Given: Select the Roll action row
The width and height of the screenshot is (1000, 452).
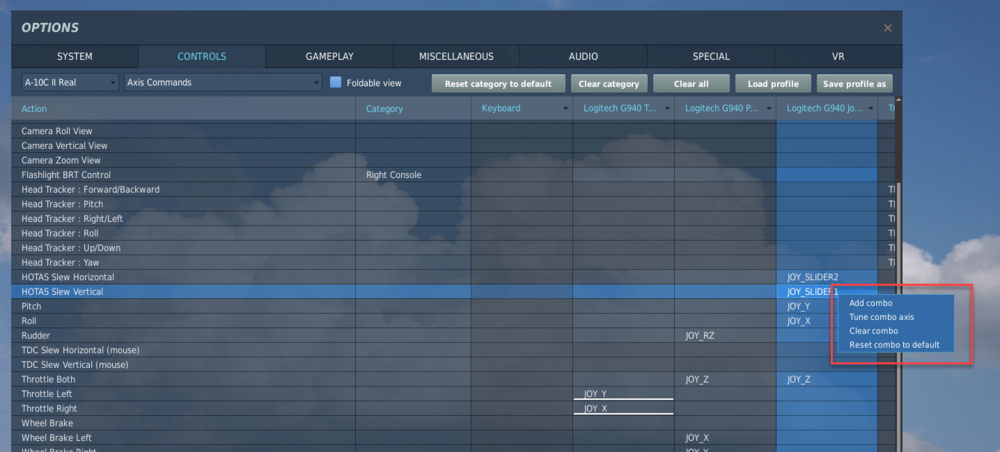Looking at the screenshot, I should pyautogui.click(x=453, y=321).
